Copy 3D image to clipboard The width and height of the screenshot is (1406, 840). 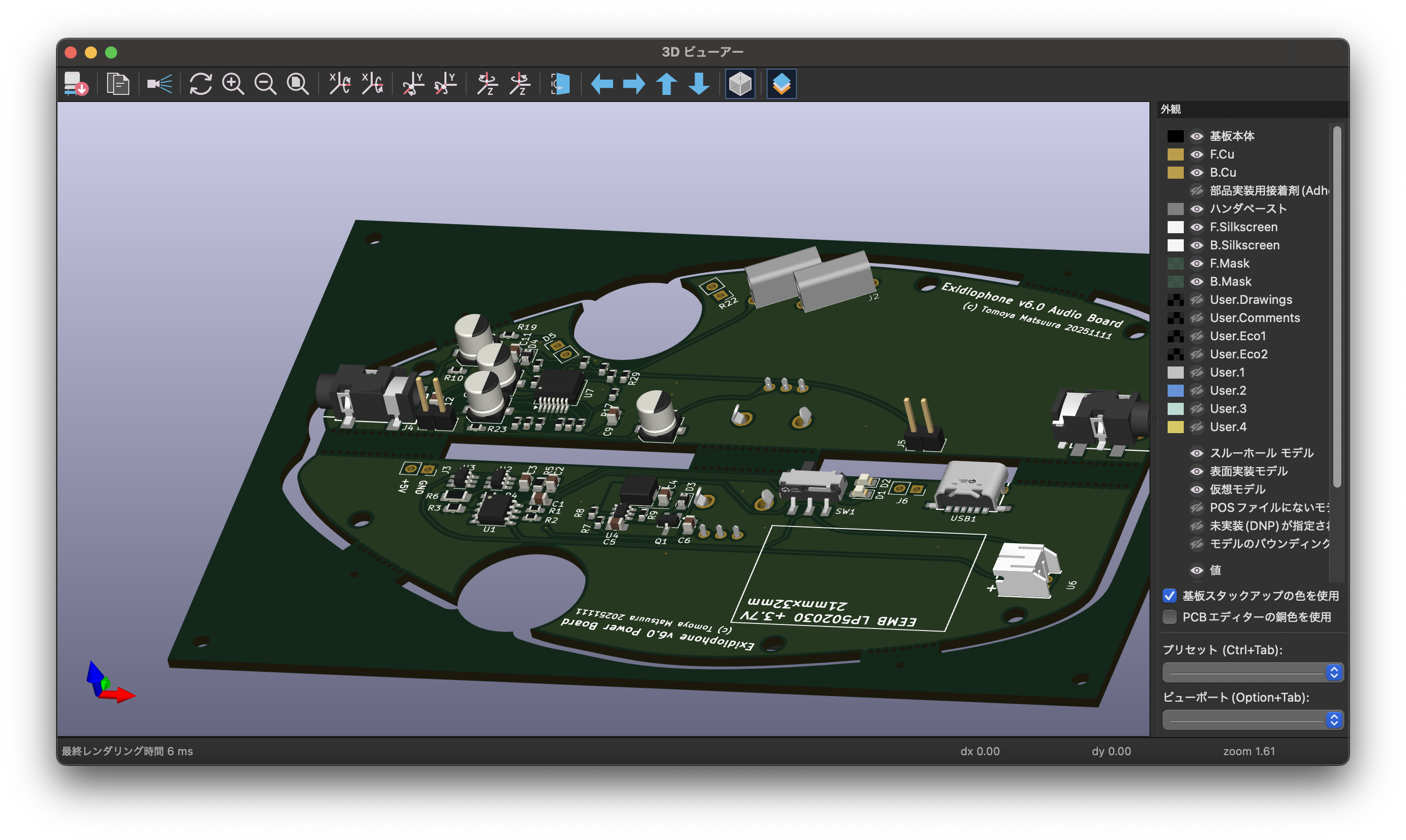point(118,84)
